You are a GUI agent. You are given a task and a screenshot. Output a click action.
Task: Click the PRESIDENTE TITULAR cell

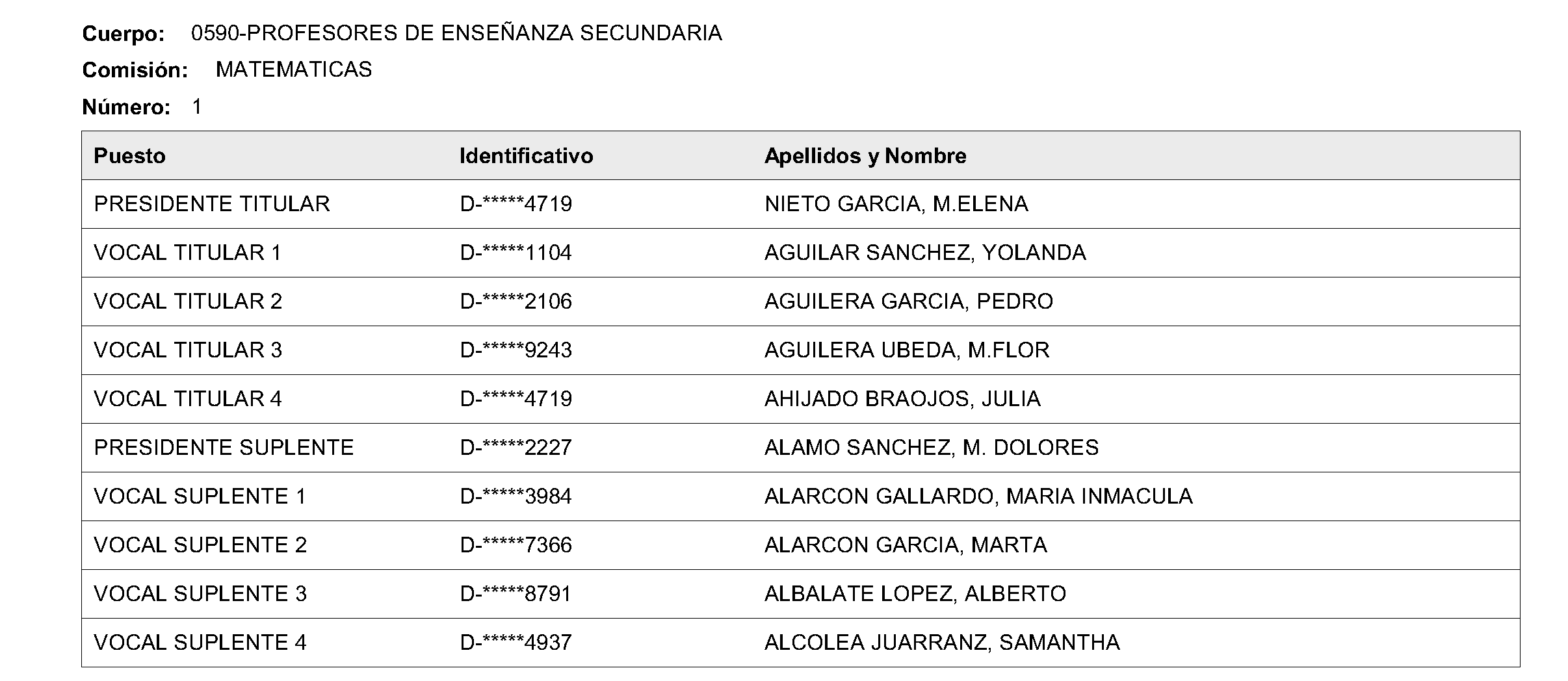click(211, 204)
